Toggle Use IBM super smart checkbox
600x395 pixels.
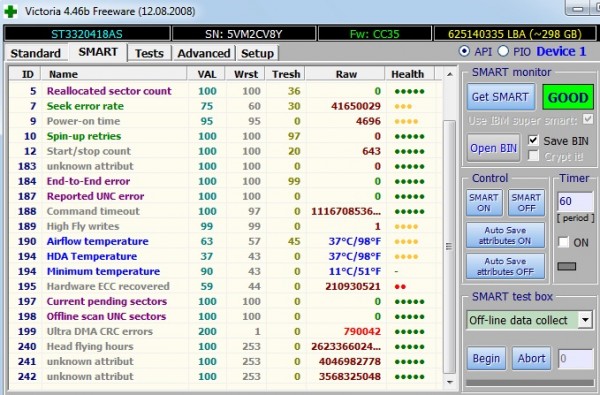pos(588,119)
